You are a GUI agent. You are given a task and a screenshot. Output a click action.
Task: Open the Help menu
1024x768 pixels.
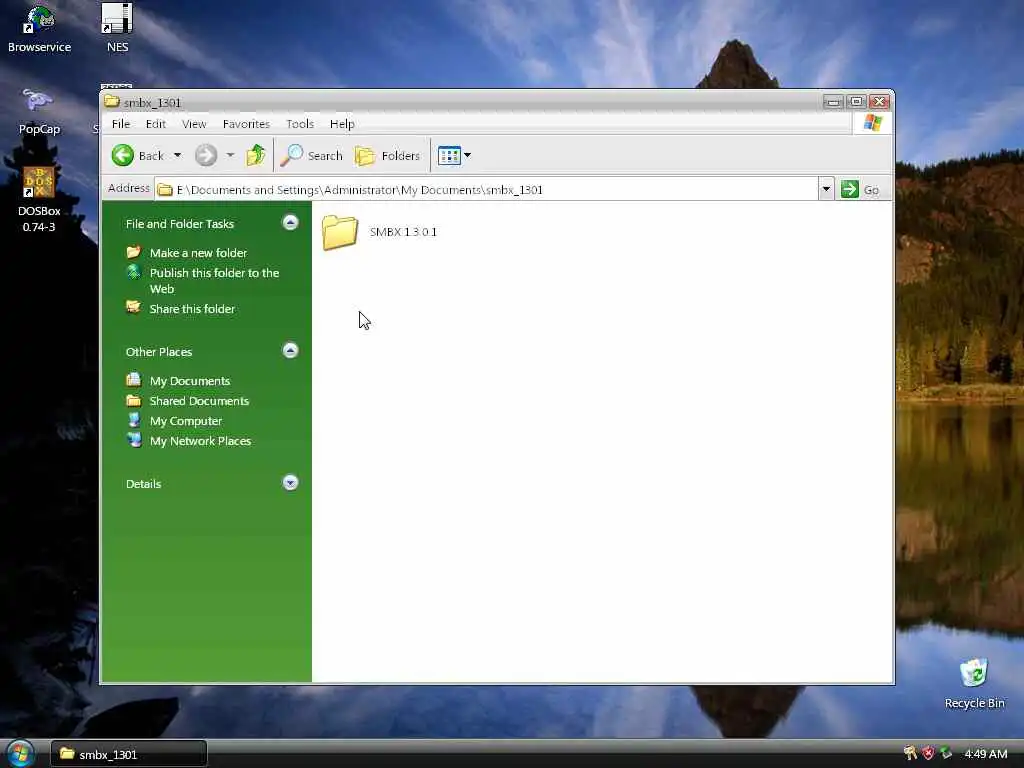pyautogui.click(x=342, y=124)
